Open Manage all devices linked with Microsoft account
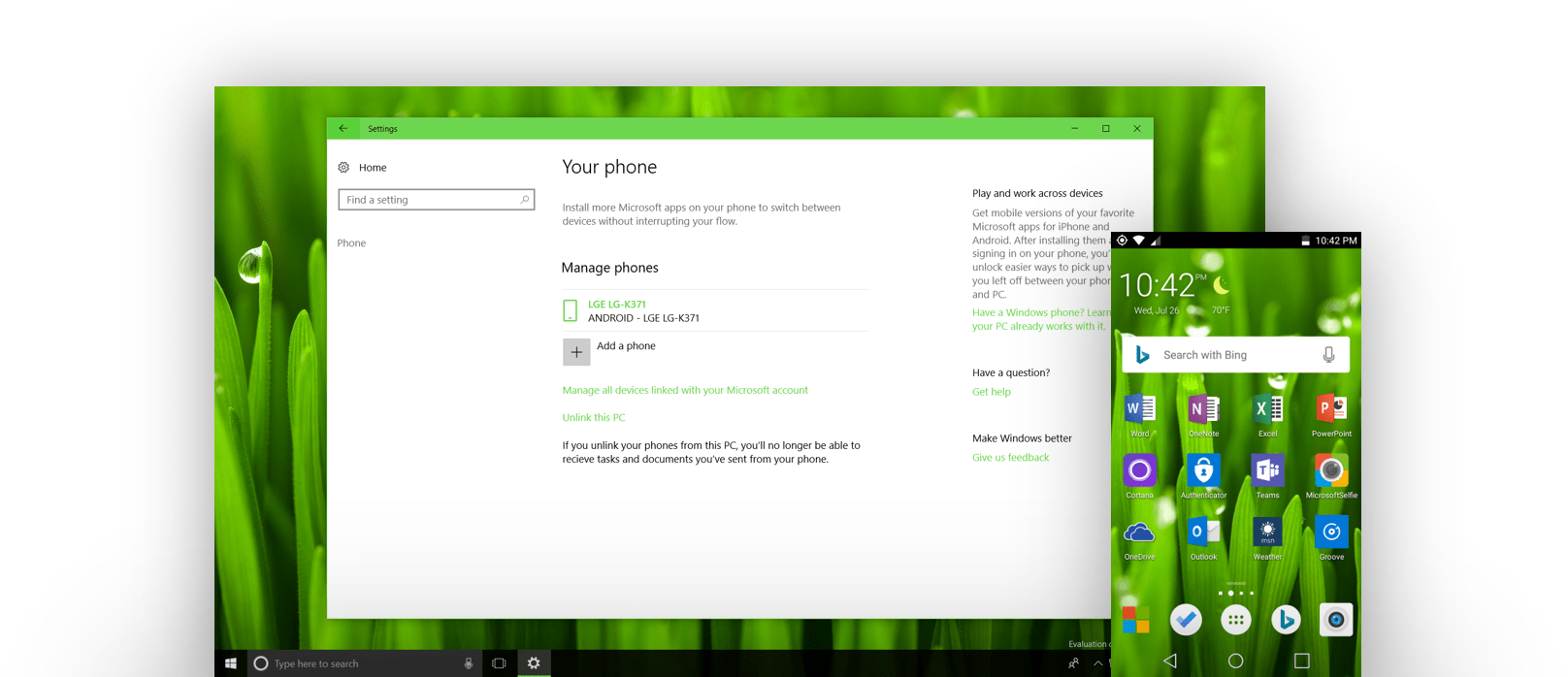The width and height of the screenshot is (1568, 677). pos(685,390)
